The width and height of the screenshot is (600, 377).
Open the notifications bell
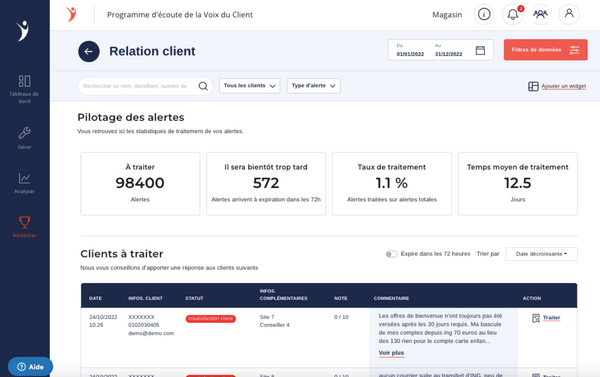coord(513,15)
